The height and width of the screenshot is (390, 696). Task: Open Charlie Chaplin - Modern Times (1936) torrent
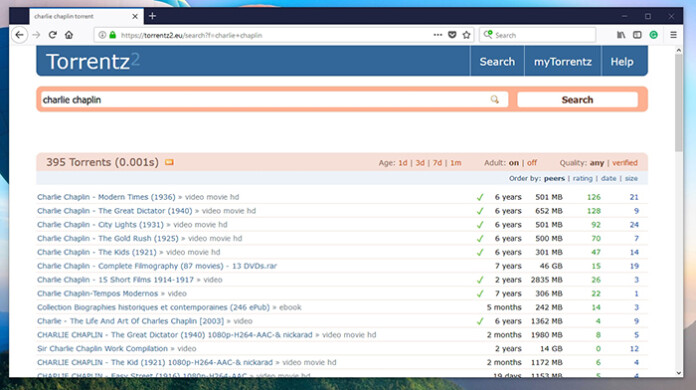pyautogui.click(x=106, y=197)
